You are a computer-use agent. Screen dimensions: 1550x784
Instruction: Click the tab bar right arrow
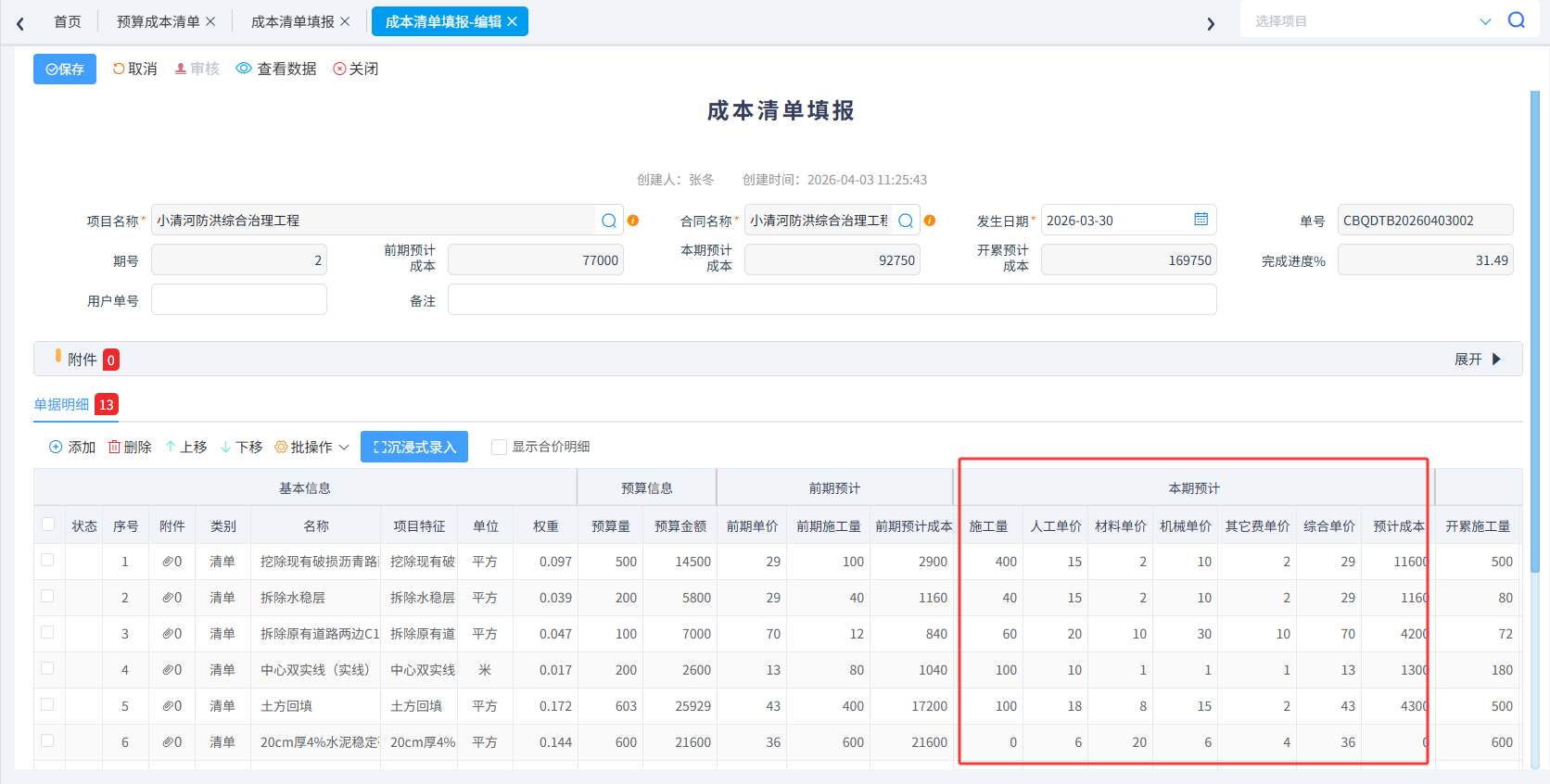1211,23
